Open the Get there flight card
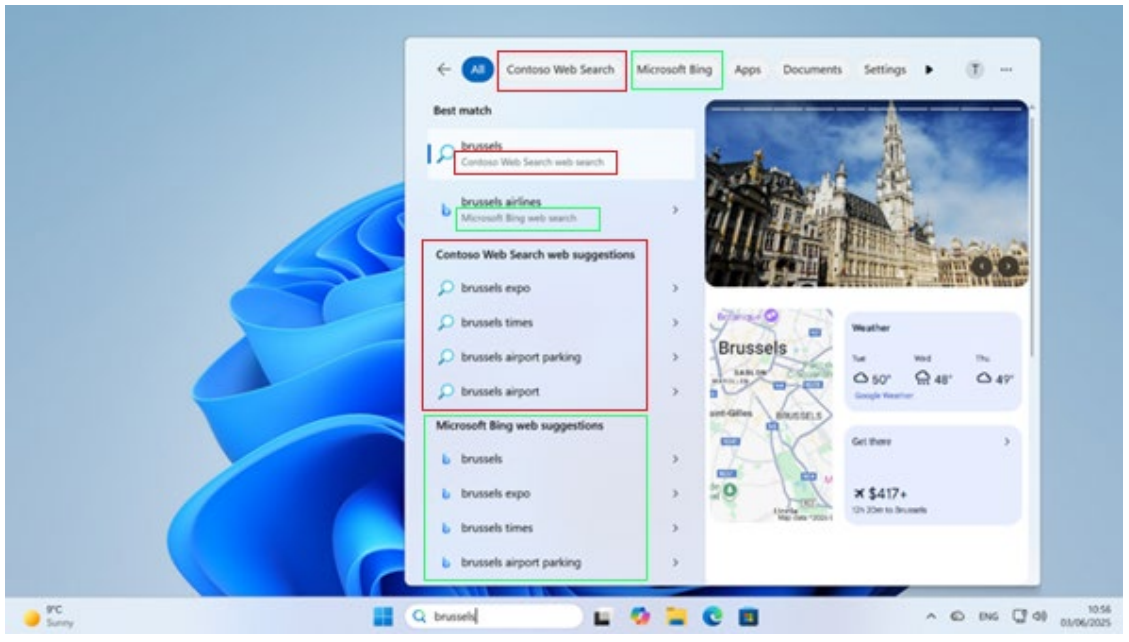This screenshot has width=1129, height=642. [x=933, y=475]
